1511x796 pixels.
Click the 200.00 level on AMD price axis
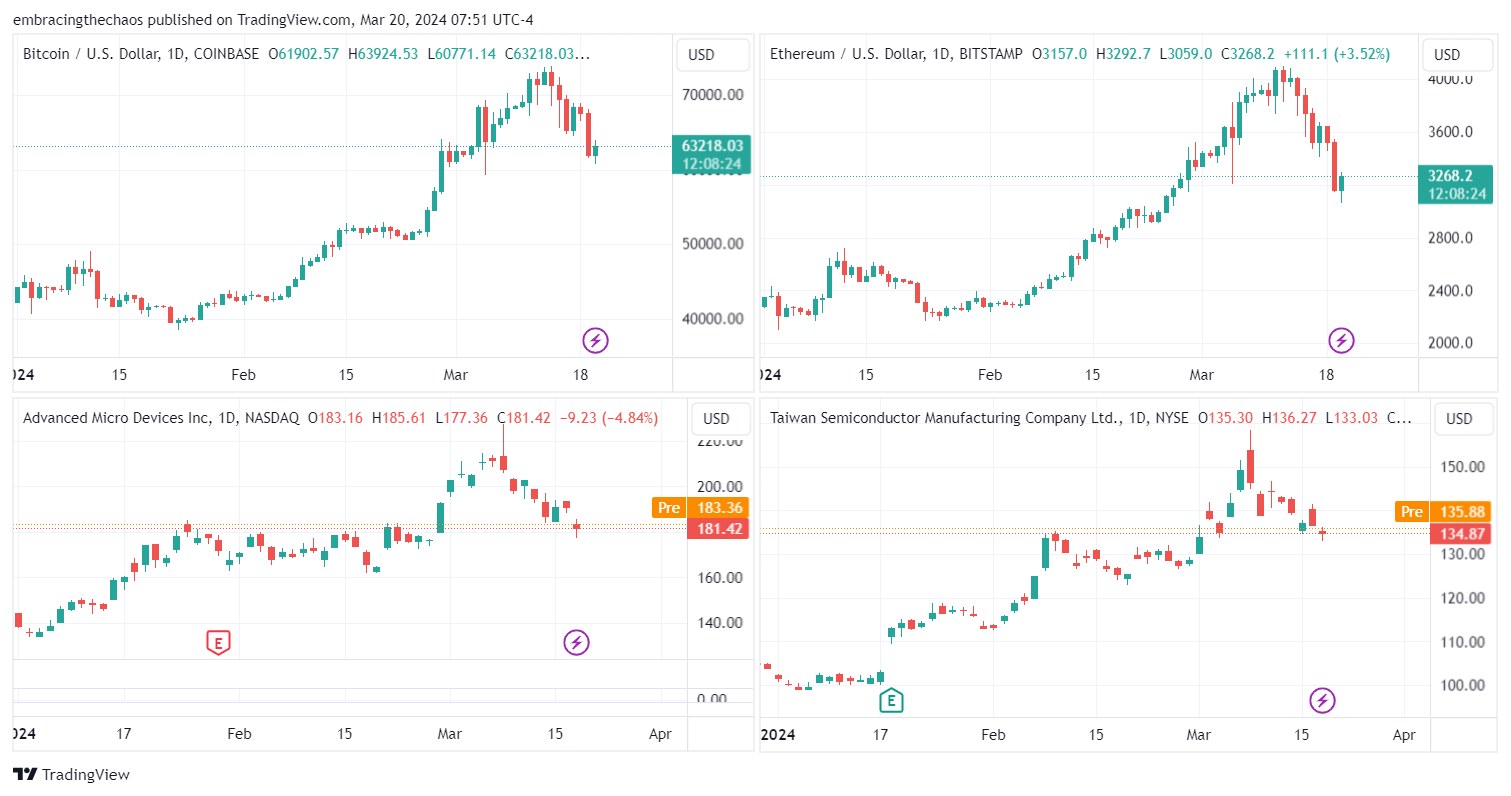point(720,485)
